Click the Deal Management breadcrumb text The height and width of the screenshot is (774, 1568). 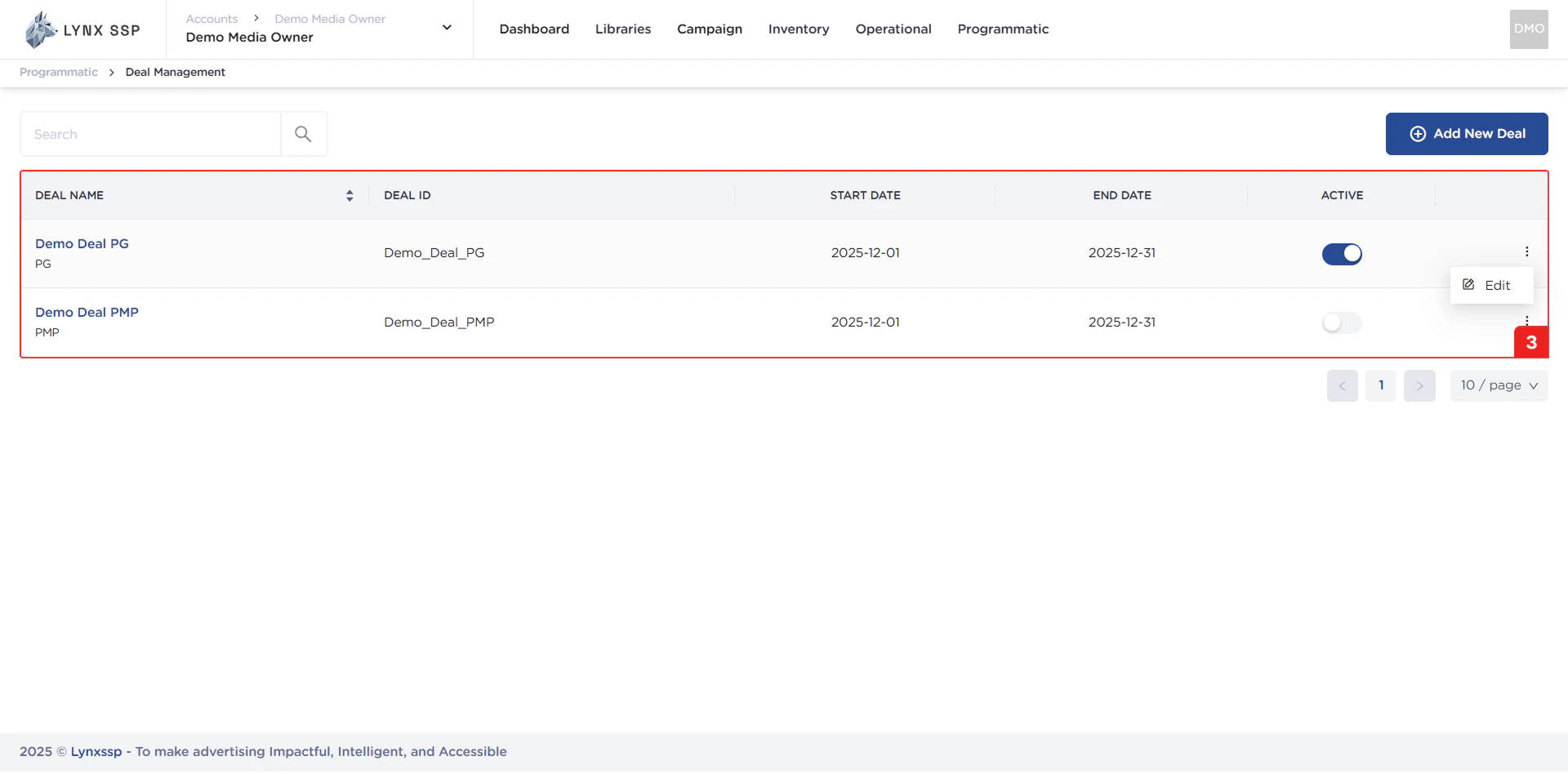176,72
